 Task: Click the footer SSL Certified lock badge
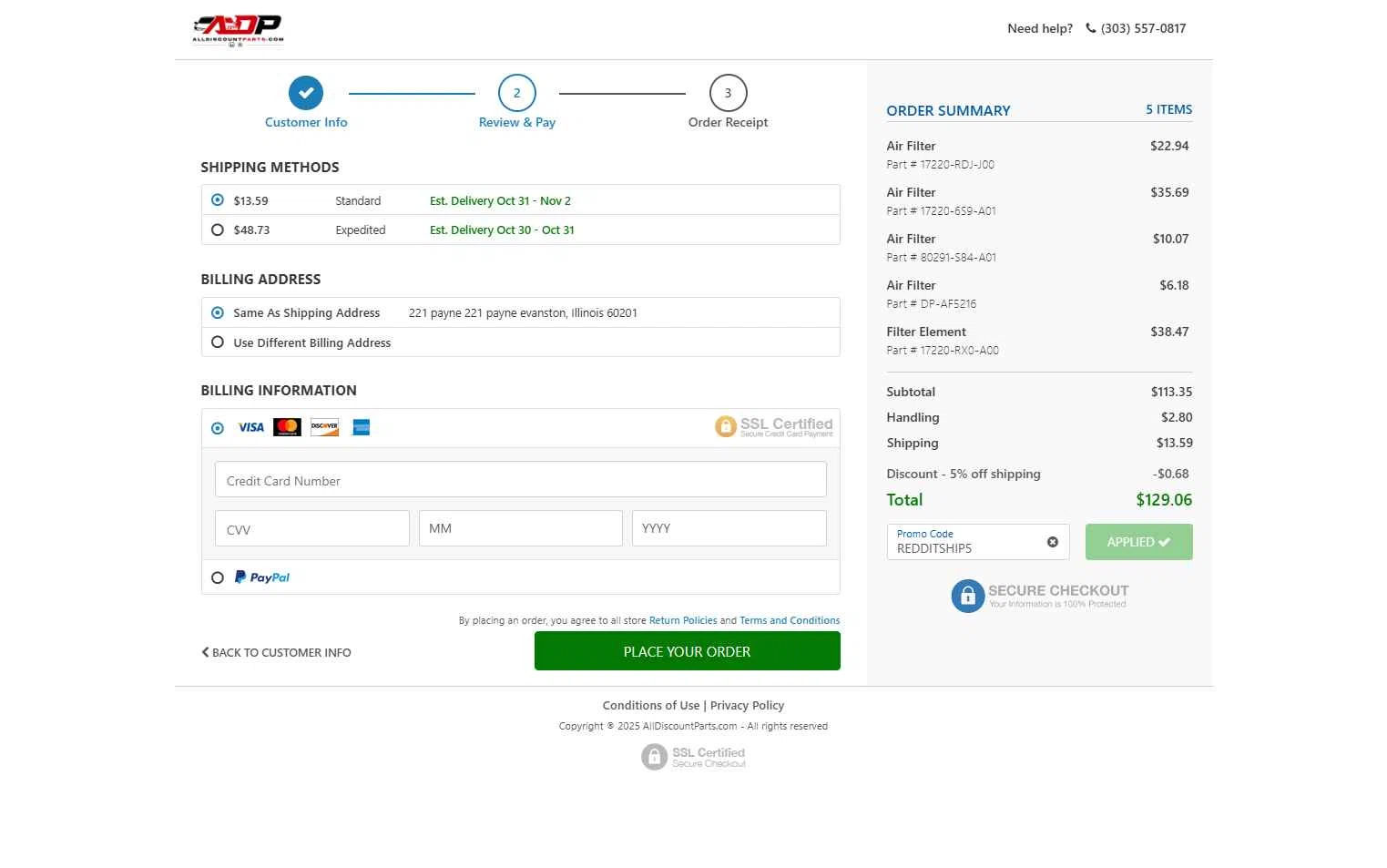(x=694, y=757)
